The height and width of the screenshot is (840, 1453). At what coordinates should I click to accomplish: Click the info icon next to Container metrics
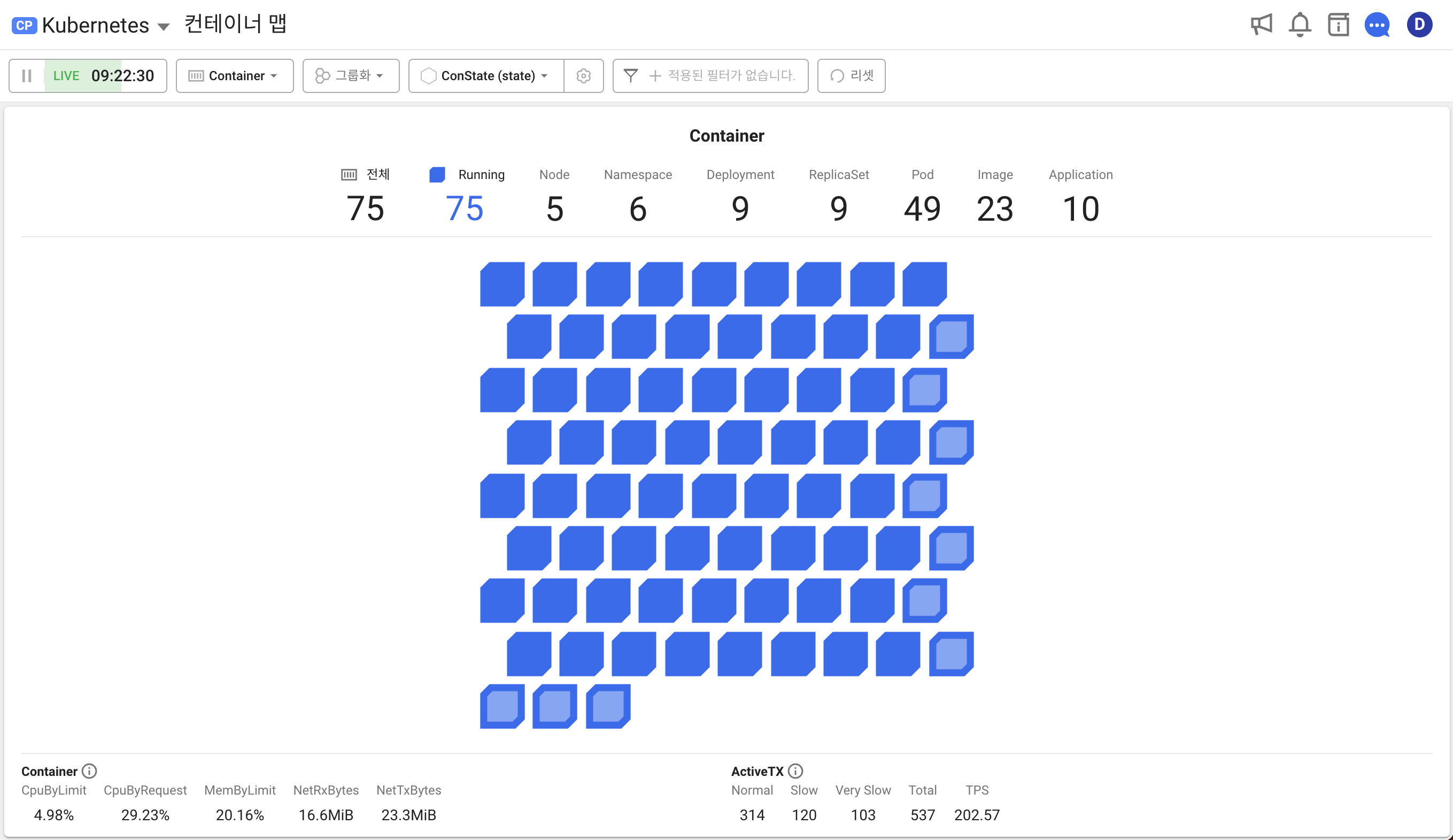[x=90, y=771]
